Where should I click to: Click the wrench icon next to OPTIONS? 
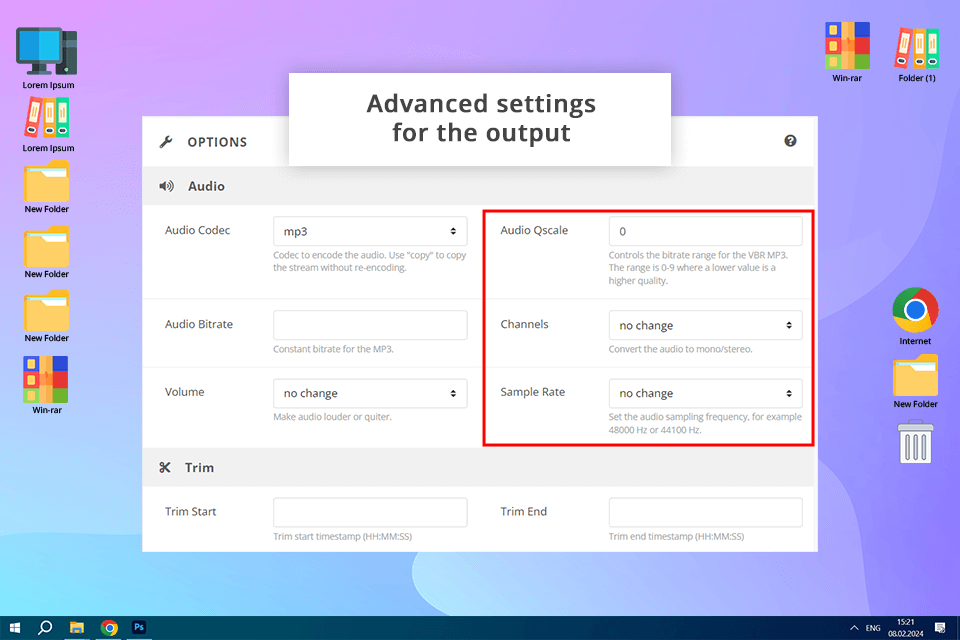(165, 142)
